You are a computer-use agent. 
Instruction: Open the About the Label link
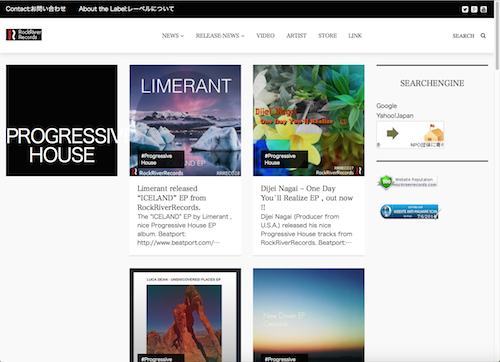pos(126,9)
